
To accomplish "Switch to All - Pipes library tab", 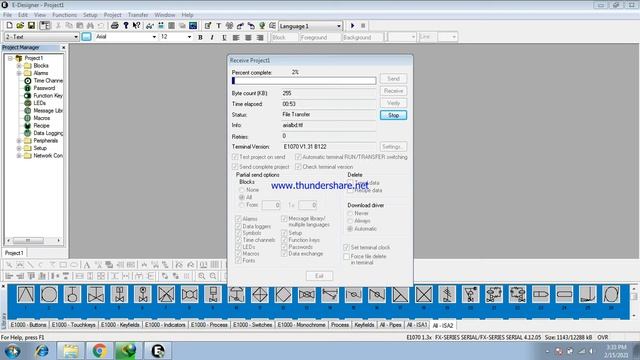I will point(391,325).
